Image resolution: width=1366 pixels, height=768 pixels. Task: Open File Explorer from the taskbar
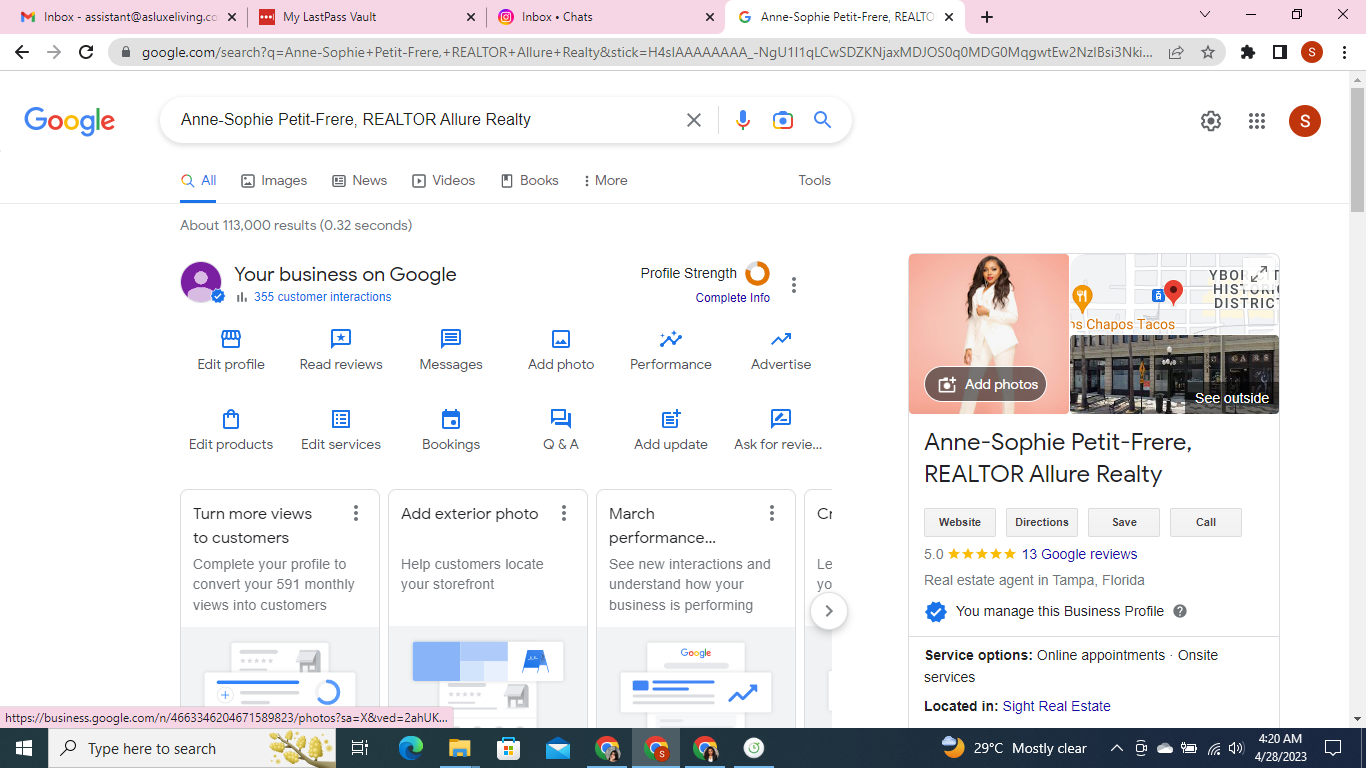tap(460, 748)
